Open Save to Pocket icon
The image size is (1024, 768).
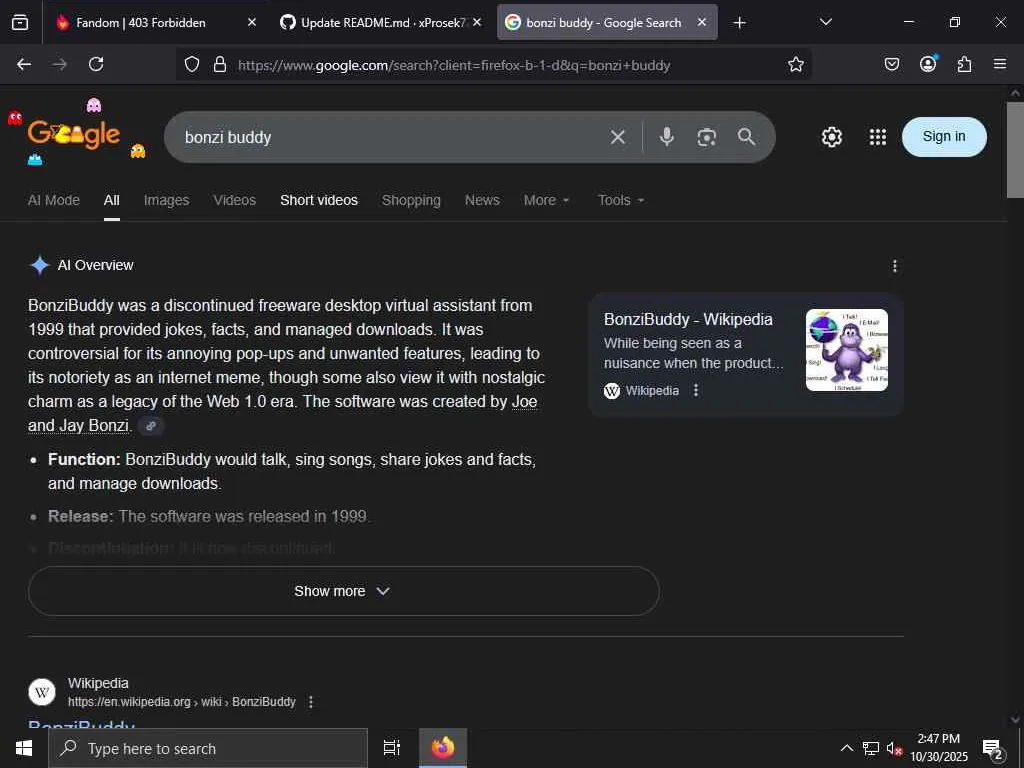point(892,64)
